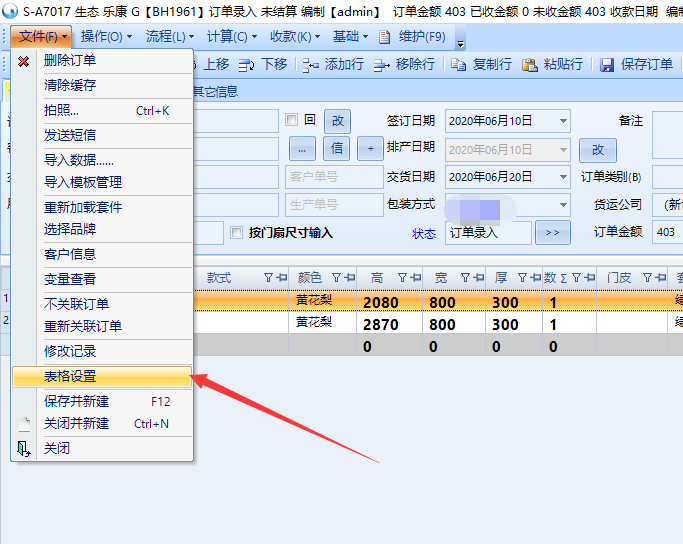Enable the 按门扇尺寸输入 checkbox

pyautogui.click(x=237, y=233)
